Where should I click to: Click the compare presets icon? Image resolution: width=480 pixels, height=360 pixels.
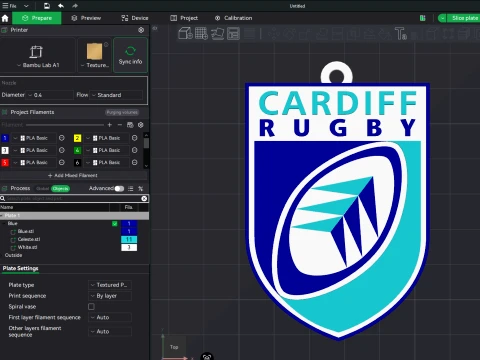click(141, 189)
